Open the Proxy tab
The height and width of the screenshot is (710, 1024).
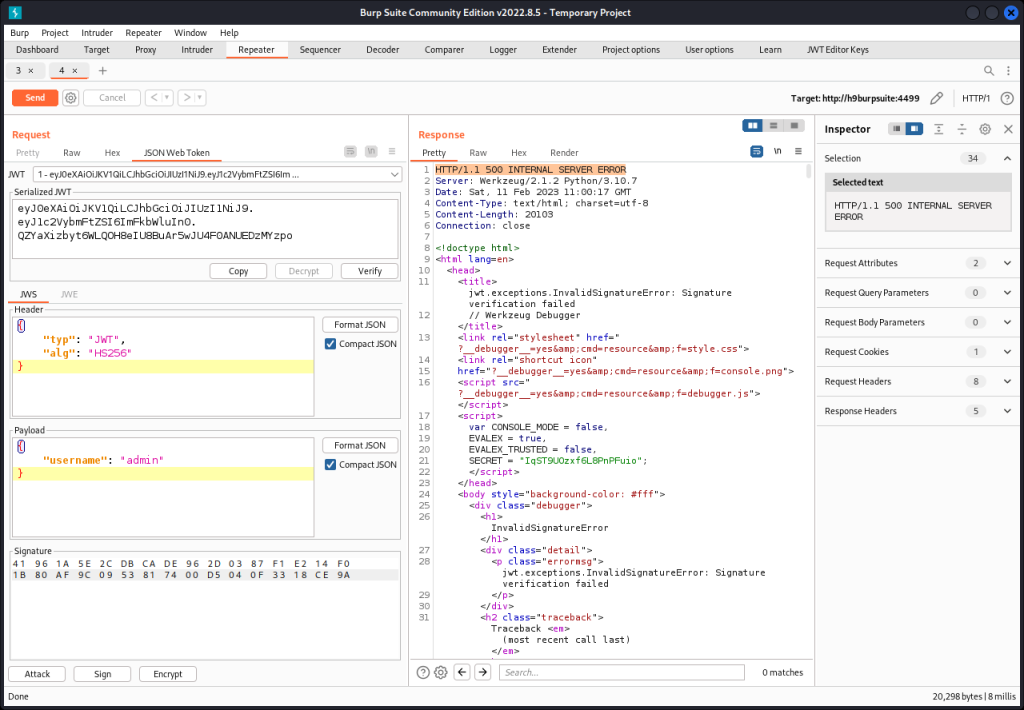point(146,50)
